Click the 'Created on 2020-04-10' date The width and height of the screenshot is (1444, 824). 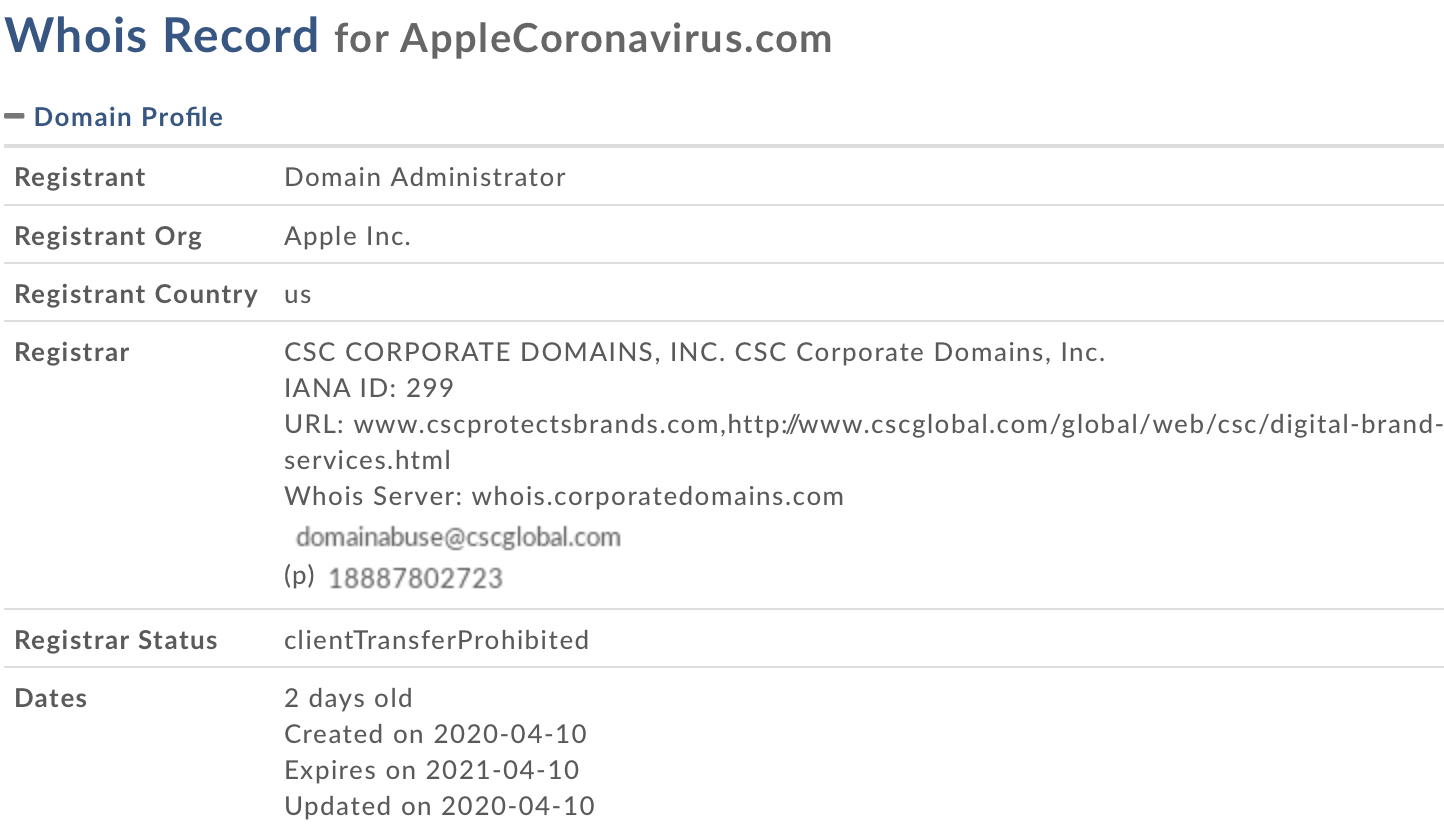point(435,734)
